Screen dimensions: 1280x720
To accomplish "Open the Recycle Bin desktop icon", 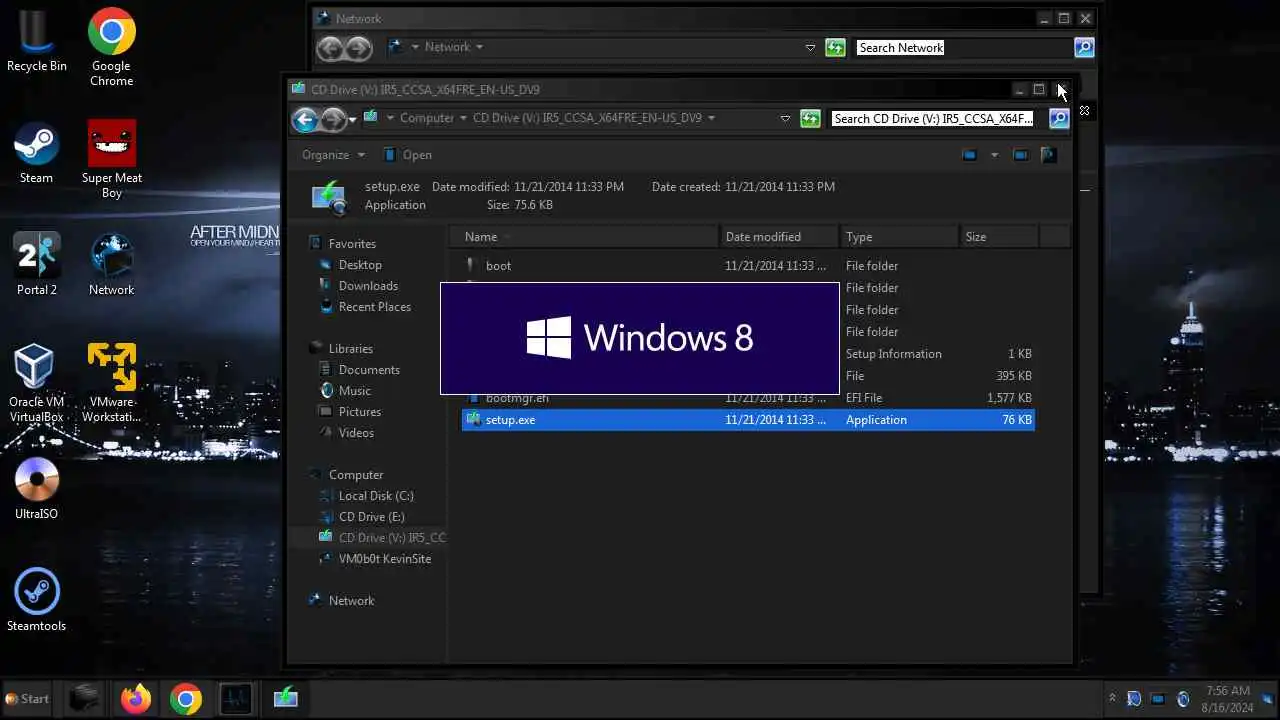I will click(x=37, y=42).
